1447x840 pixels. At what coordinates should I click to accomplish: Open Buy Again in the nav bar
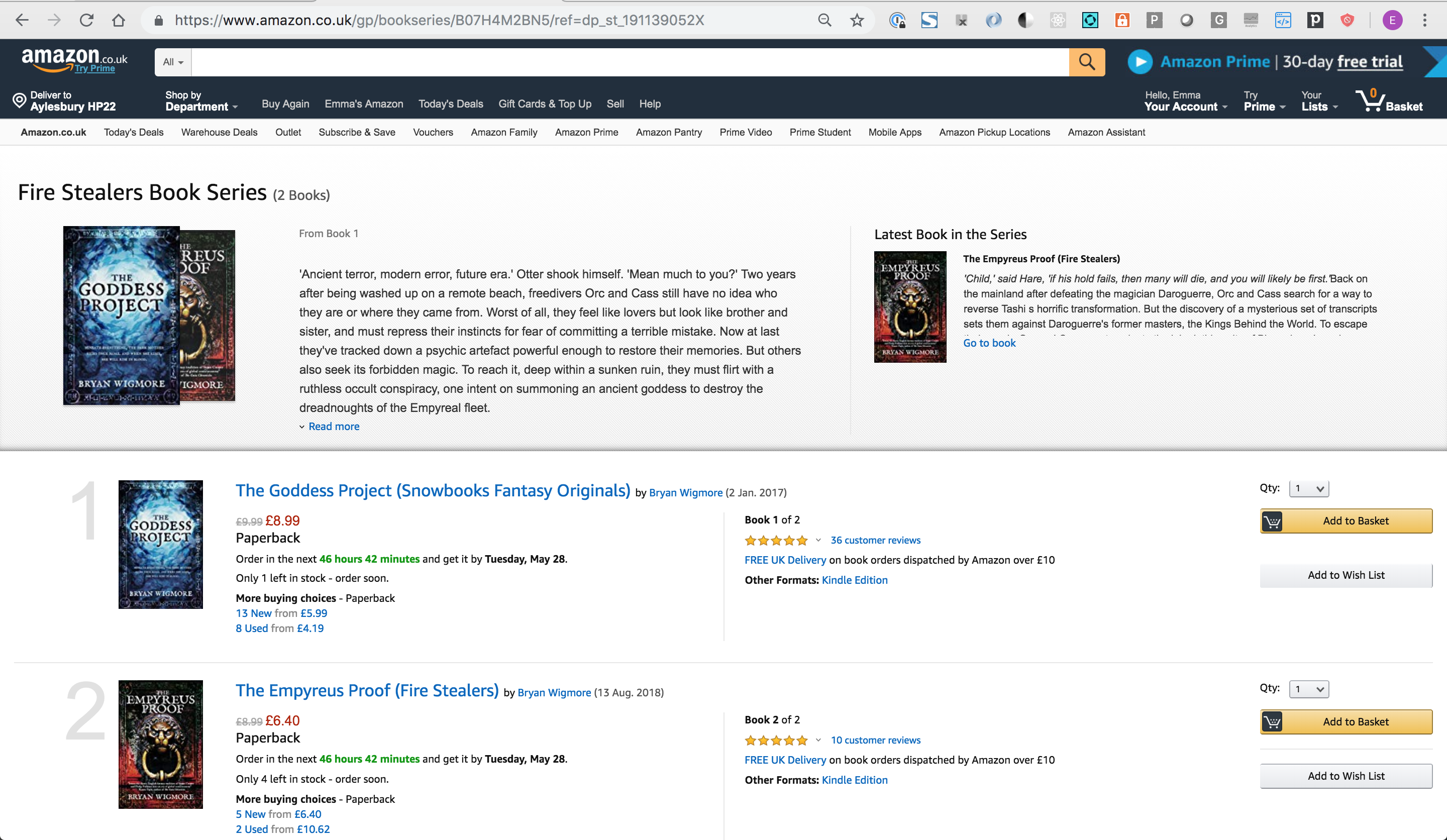pos(285,104)
